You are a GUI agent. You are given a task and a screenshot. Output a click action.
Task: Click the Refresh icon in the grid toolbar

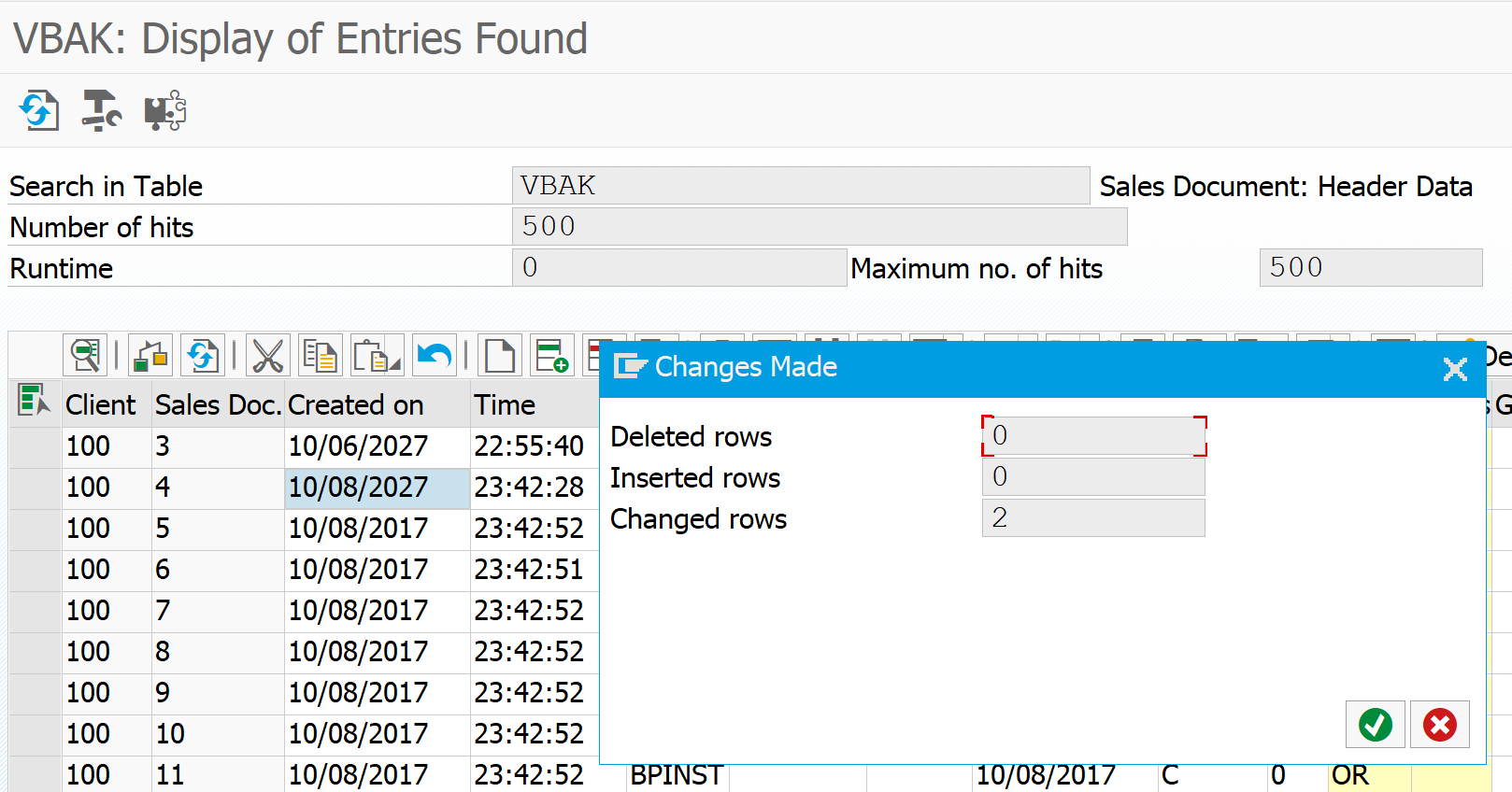[203, 356]
